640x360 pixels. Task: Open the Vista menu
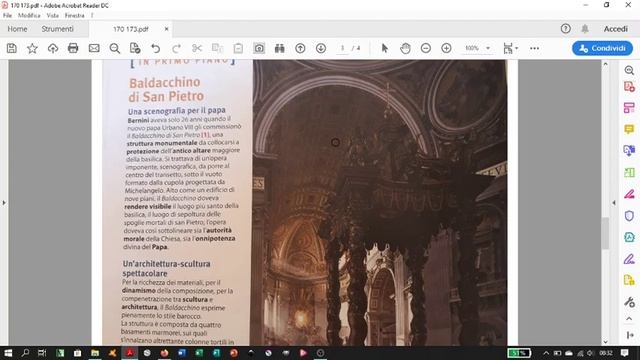click(53, 16)
